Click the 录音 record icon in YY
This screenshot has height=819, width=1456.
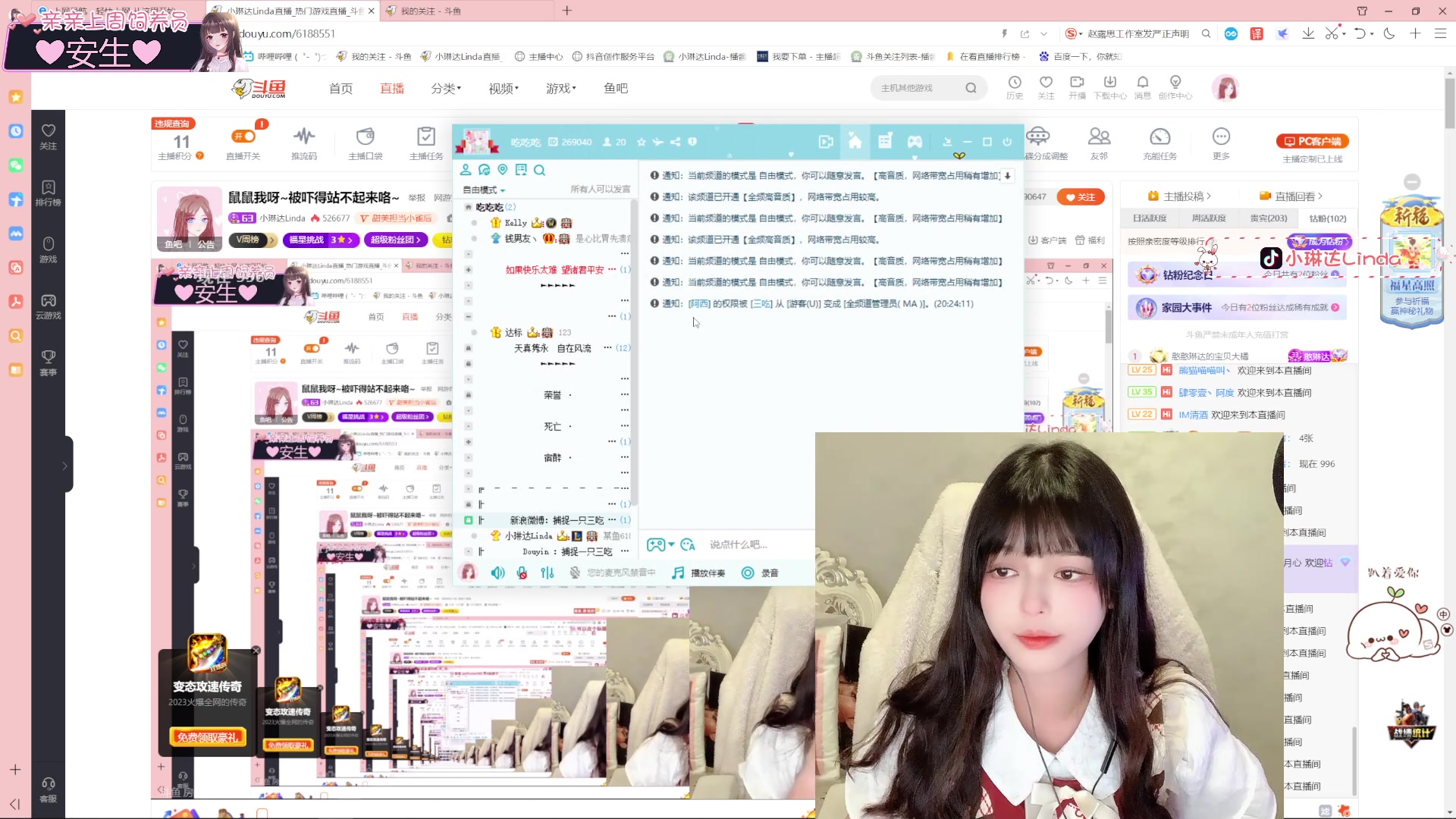point(760,573)
